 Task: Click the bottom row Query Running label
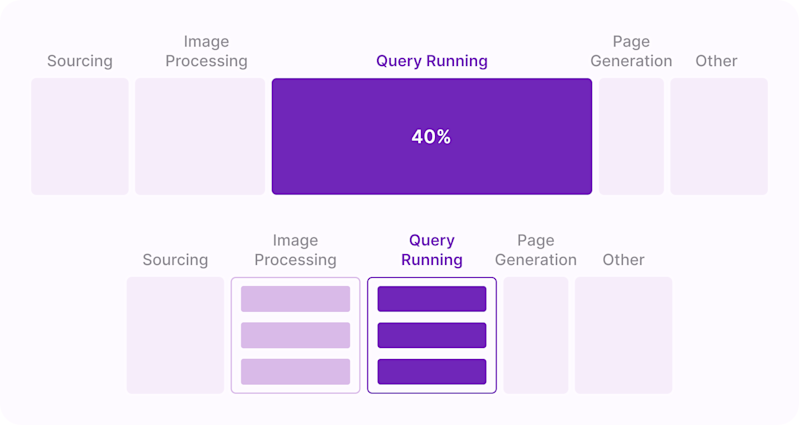[432, 250]
